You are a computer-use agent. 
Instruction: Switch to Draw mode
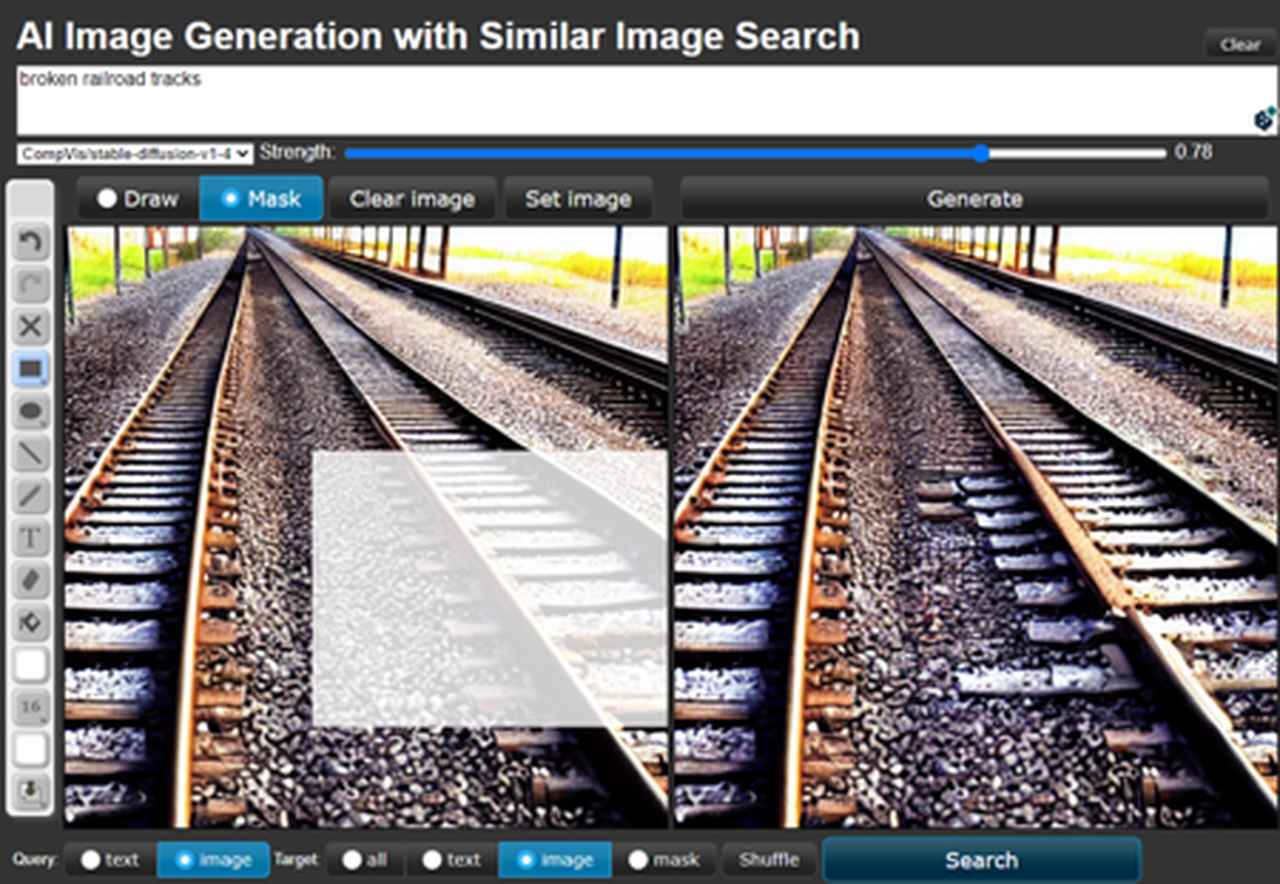click(x=137, y=199)
